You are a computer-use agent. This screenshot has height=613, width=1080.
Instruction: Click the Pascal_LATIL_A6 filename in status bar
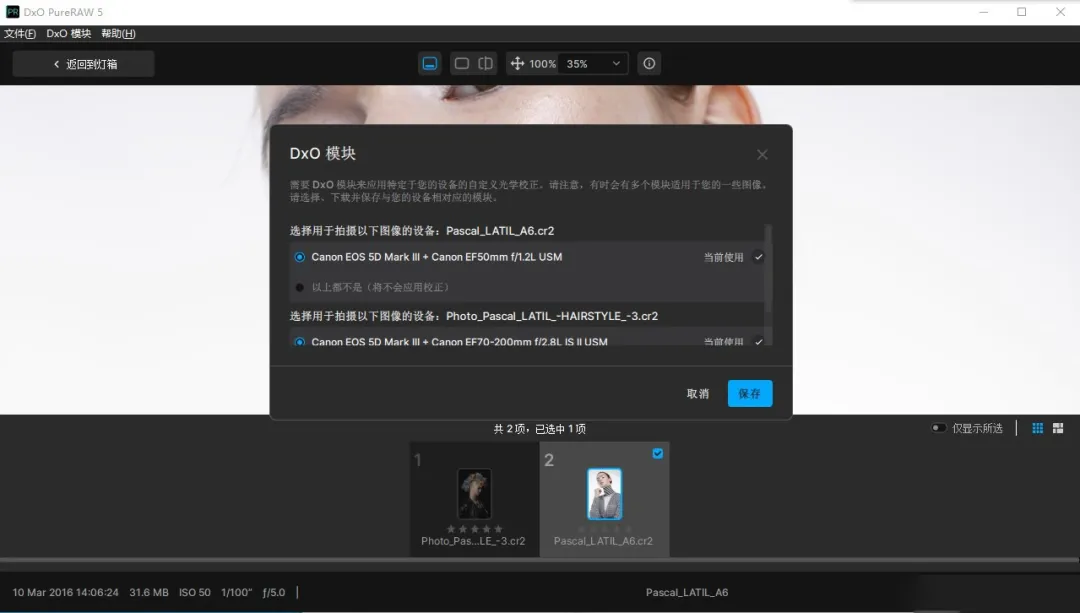(x=687, y=592)
